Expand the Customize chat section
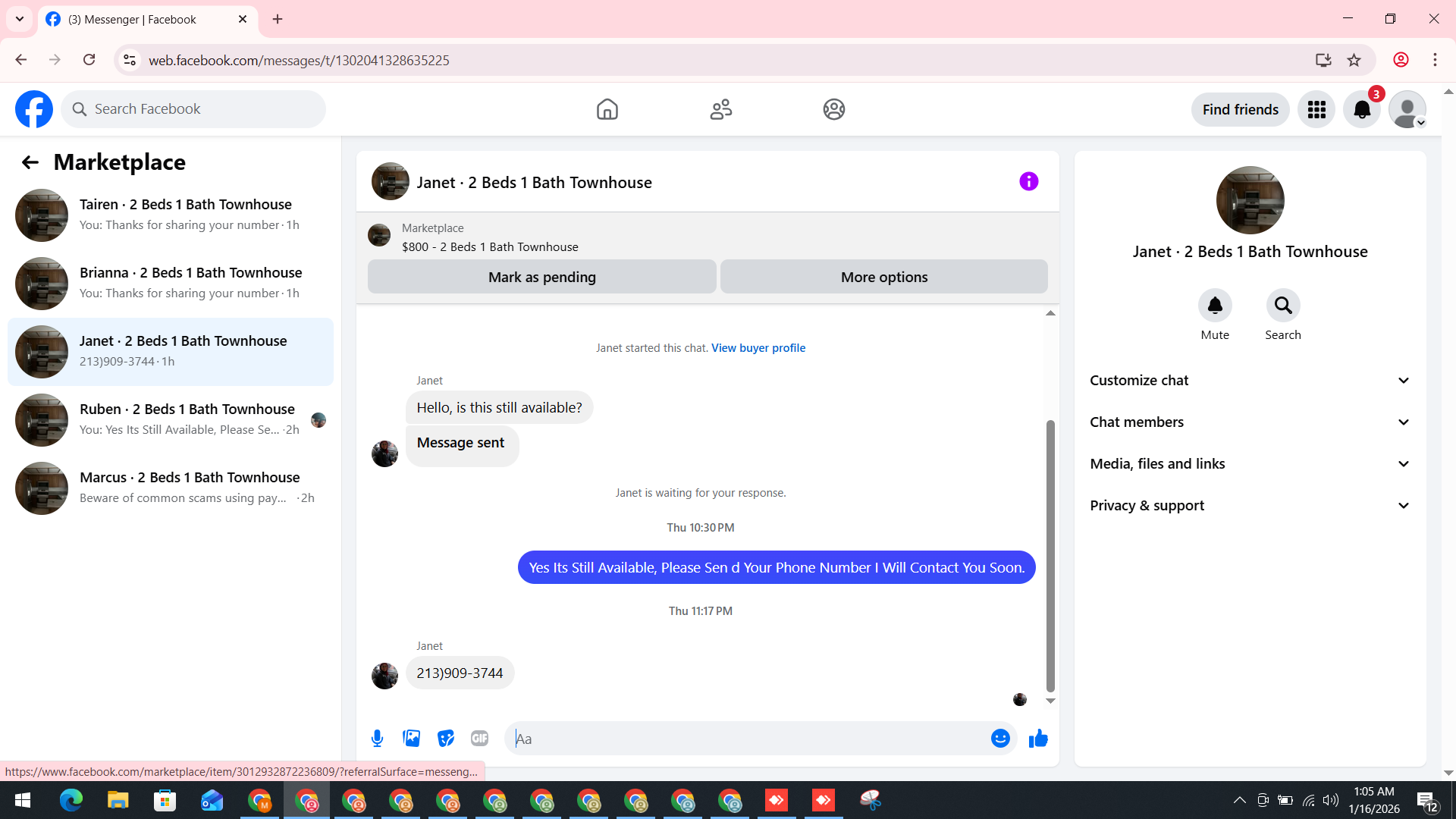 (1250, 381)
